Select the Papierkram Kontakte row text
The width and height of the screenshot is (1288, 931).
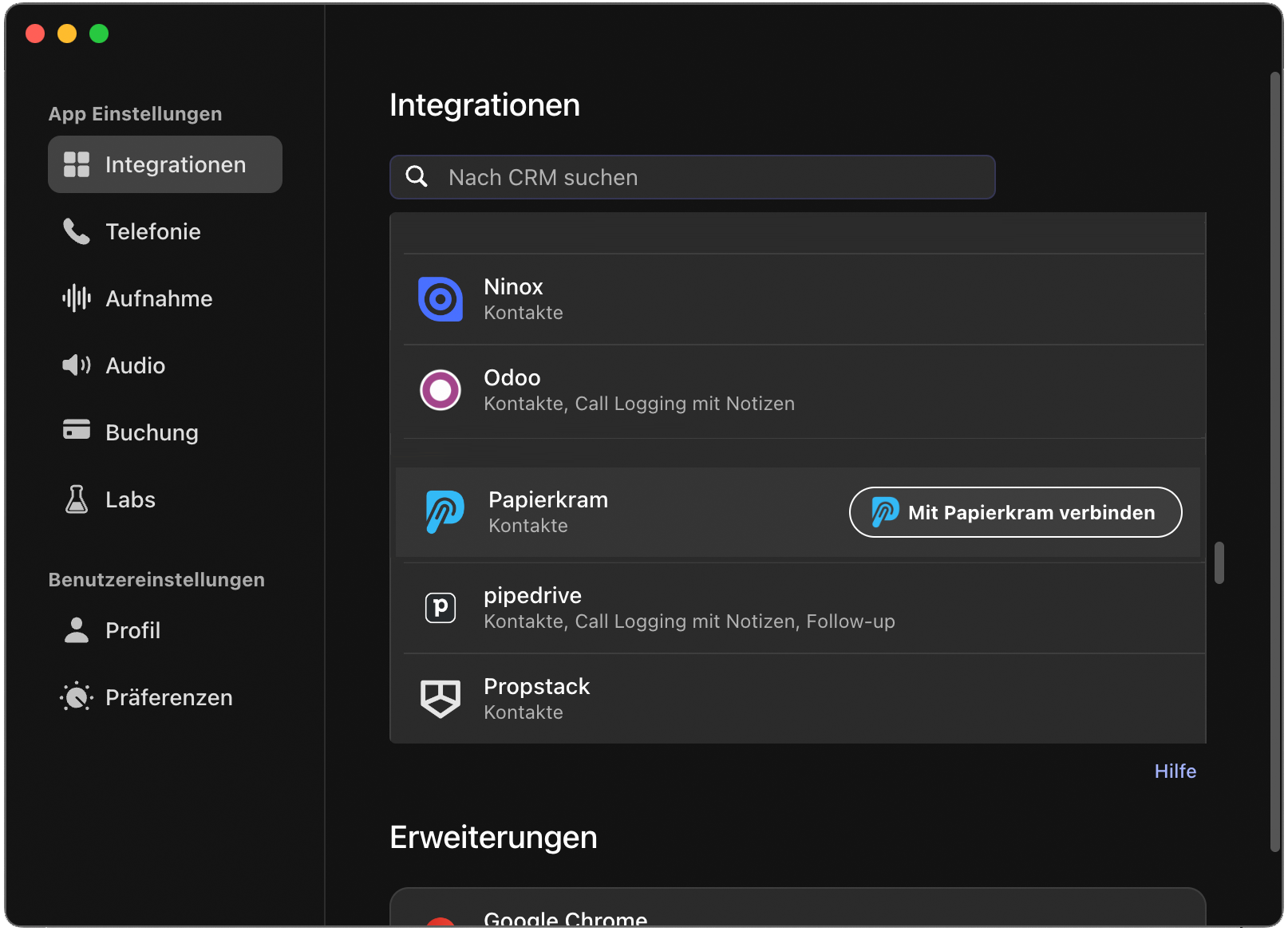click(548, 512)
